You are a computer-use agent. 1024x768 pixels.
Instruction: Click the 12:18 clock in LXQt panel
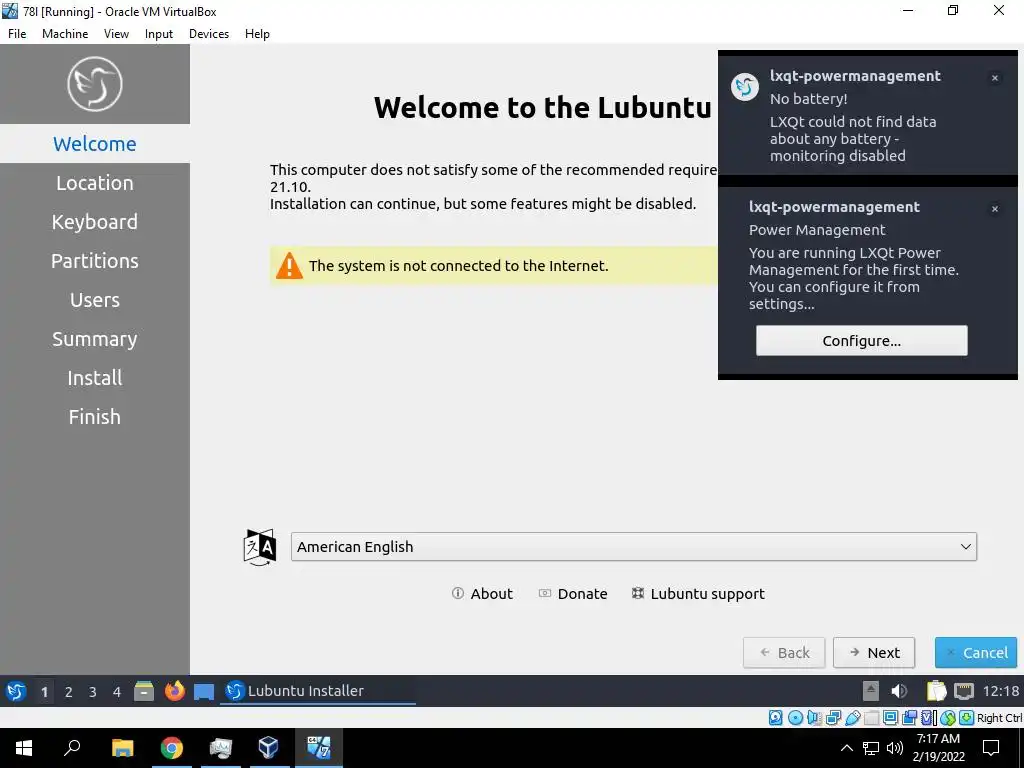coord(1000,691)
